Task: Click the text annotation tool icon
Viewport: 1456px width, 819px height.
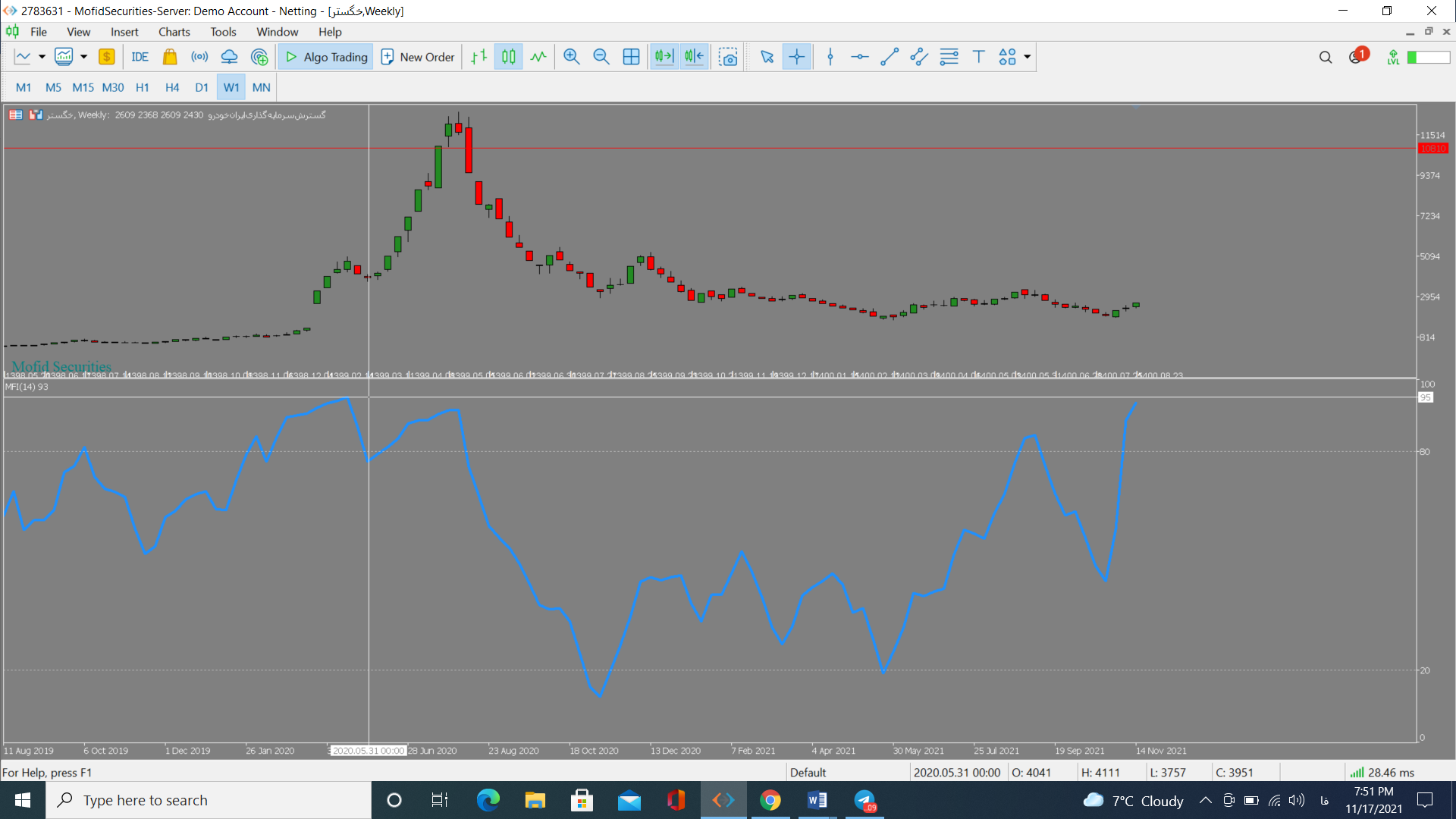Action: [981, 57]
